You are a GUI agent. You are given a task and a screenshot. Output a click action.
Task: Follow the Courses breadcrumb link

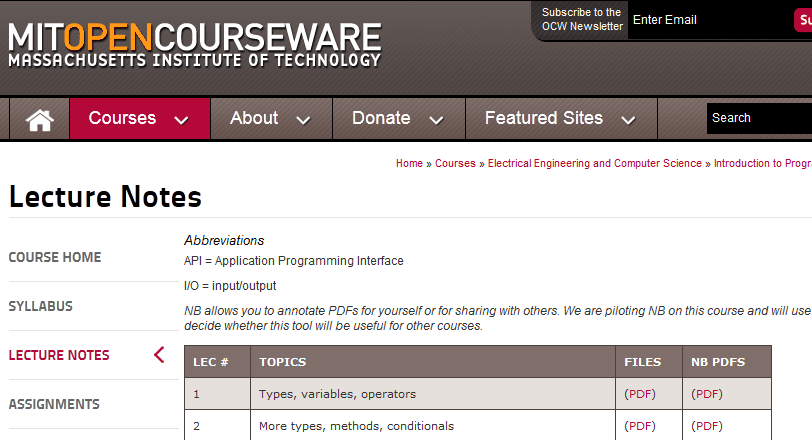[455, 163]
